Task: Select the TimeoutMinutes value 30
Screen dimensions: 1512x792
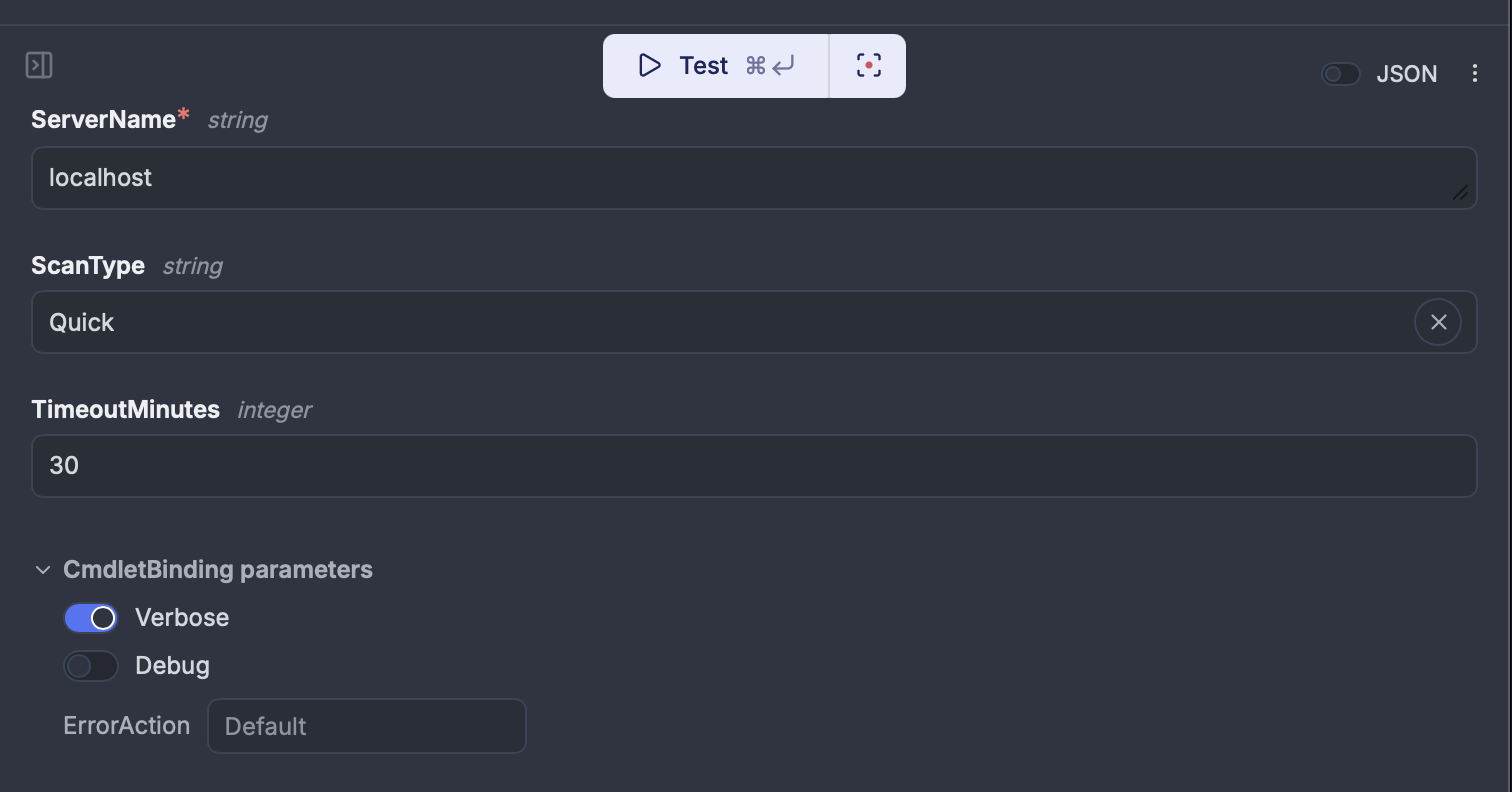Action: (64, 466)
